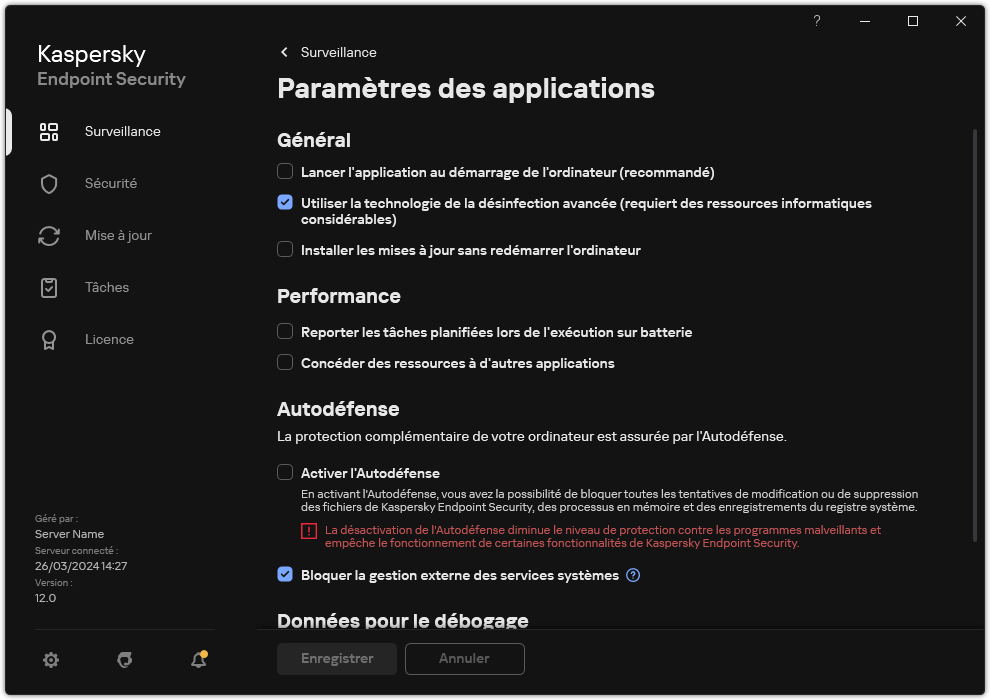Open Tâches using its clipboard icon
The image size is (990, 700).
49,287
